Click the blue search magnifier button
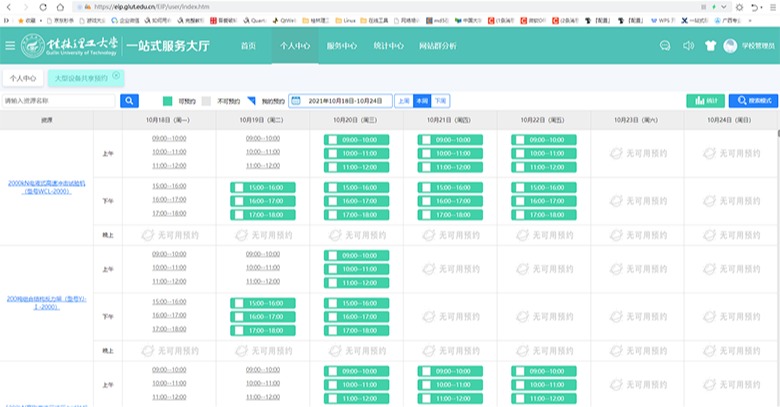The image size is (780, 407). [x=130, y=101]
